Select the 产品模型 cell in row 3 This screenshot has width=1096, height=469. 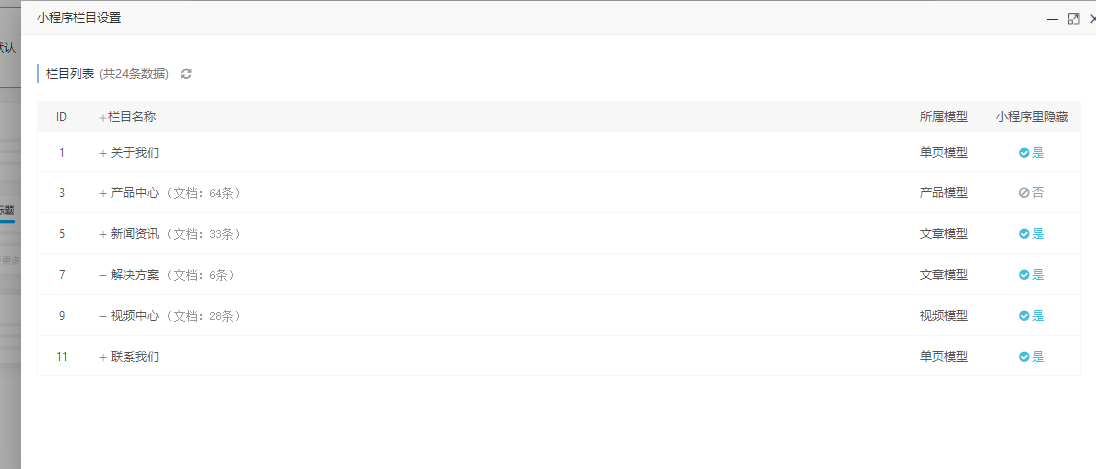pyautogui.click(x=944, y=193)
